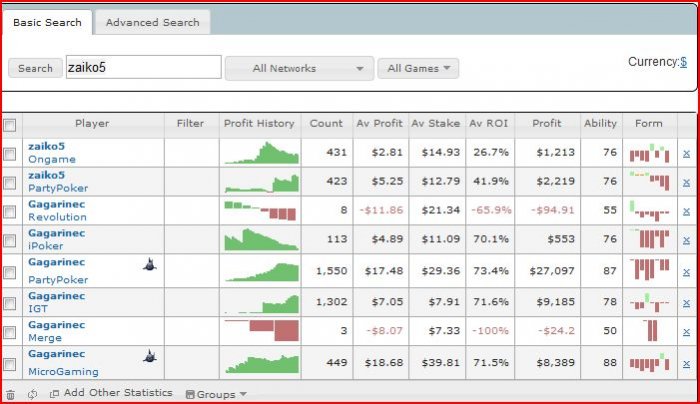Image resolution: width=700 pixels, height=404 pixels.
Task: Remove Gagarinec MicroGaming row with X
Action: coord(687,364)
